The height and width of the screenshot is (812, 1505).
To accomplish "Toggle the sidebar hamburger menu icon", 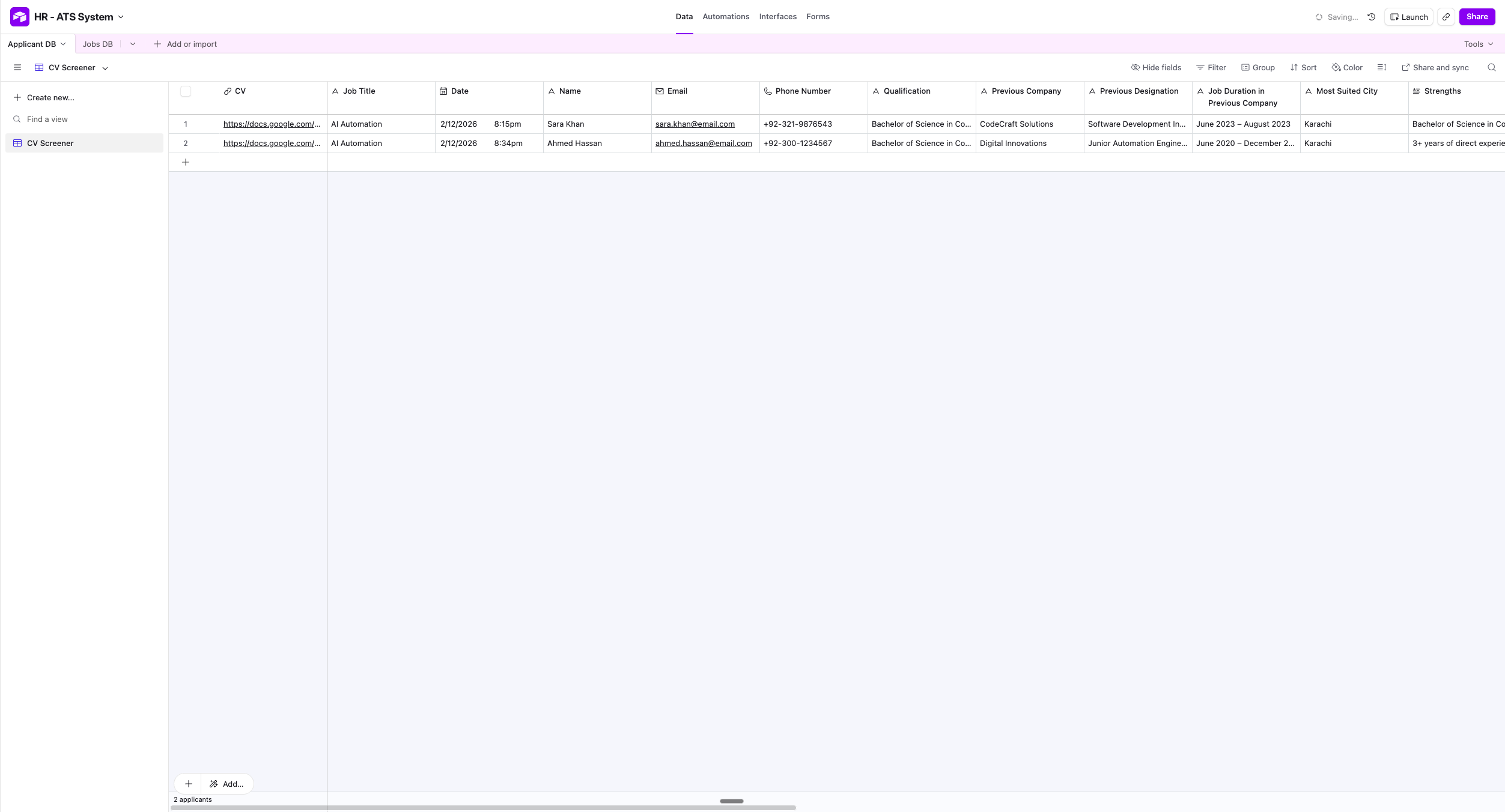I will pos(17,67).
